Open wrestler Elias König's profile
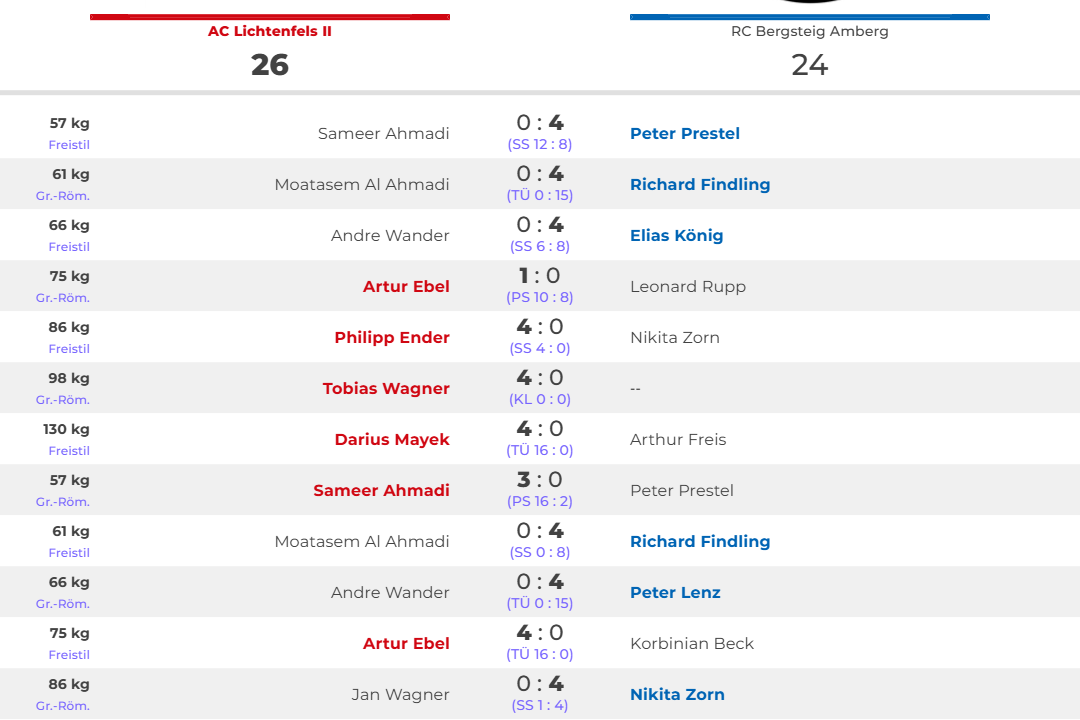 tap(676, 236)
